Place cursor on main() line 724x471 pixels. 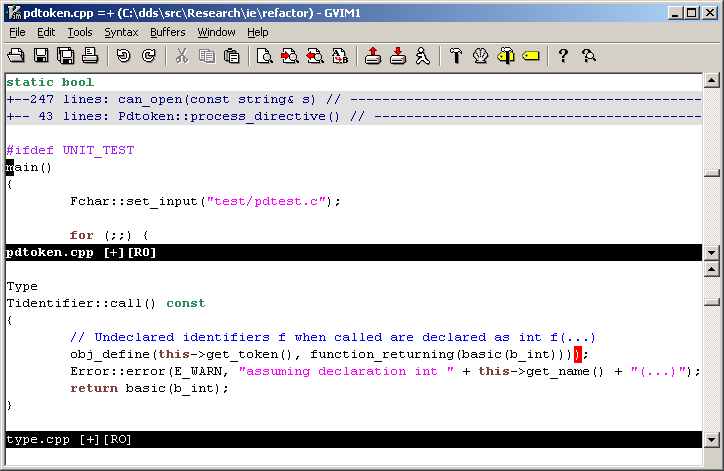coord(29,167)
